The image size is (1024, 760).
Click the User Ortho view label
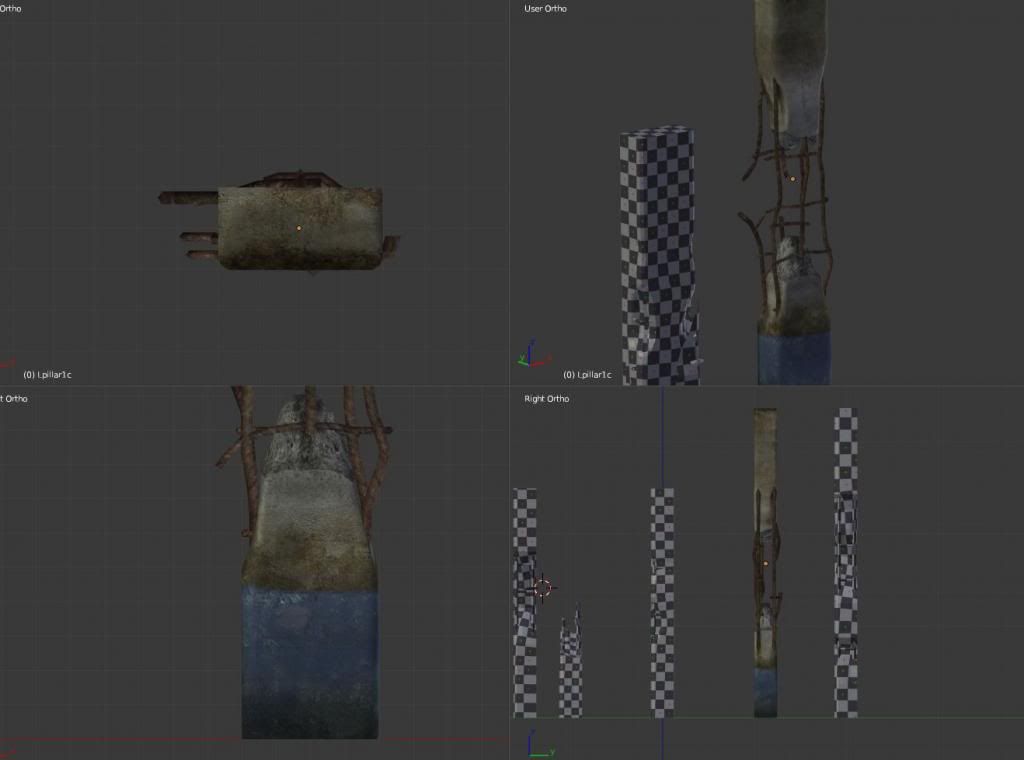[545, 9]
